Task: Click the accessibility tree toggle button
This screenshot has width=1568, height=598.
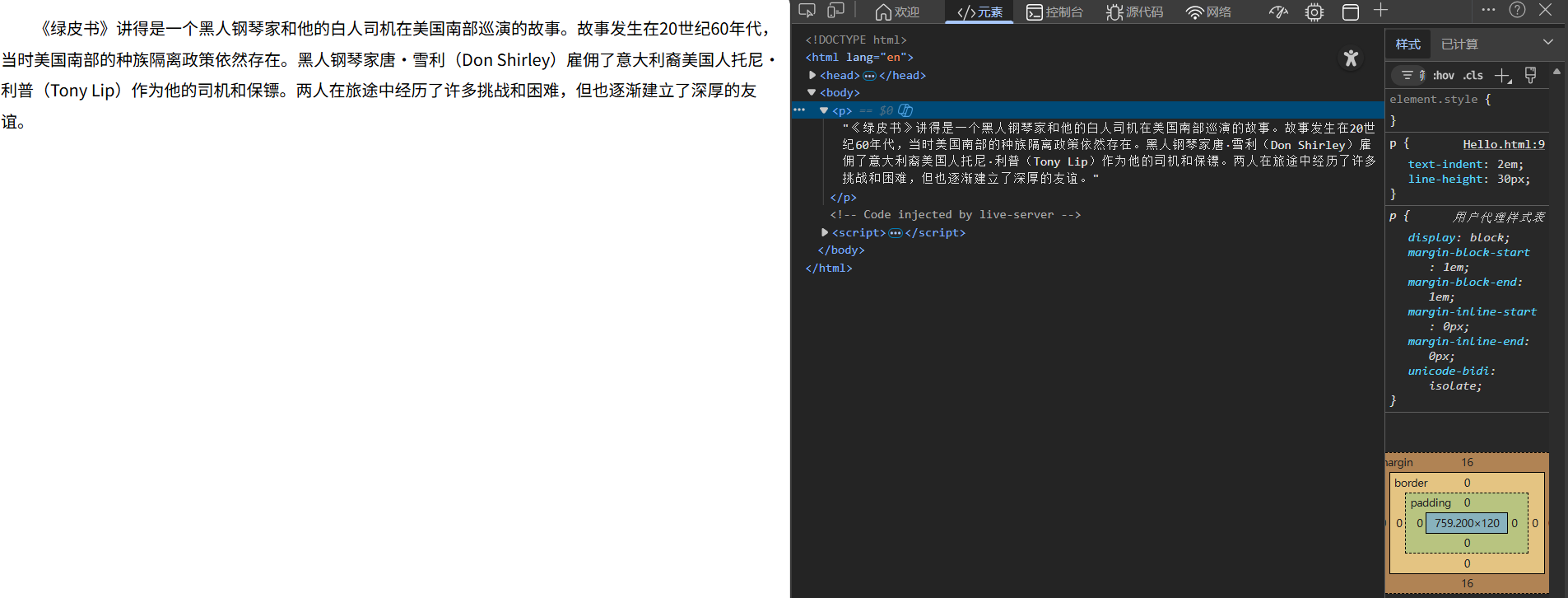Action: pyautogui.click(x=1351, y=58)
